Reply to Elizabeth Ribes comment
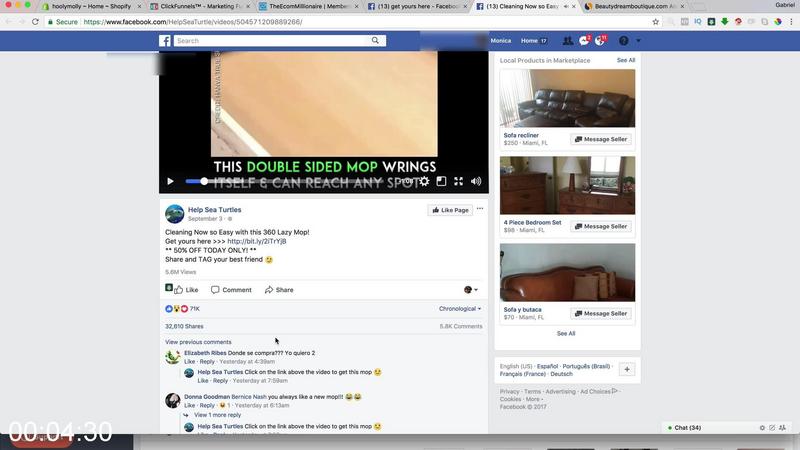 (207, 361)
